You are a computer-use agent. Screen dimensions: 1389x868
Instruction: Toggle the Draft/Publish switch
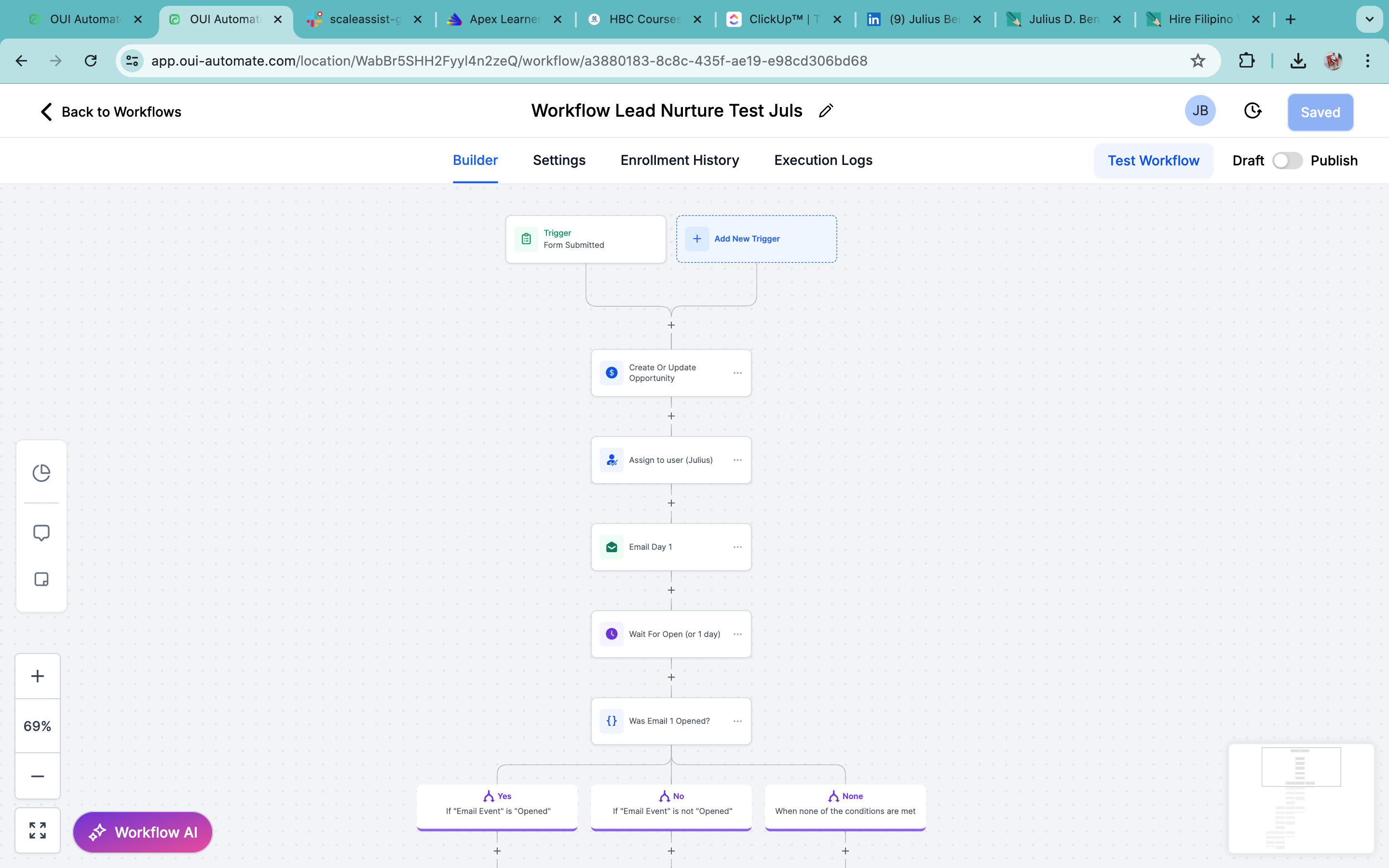[1287, 161]
